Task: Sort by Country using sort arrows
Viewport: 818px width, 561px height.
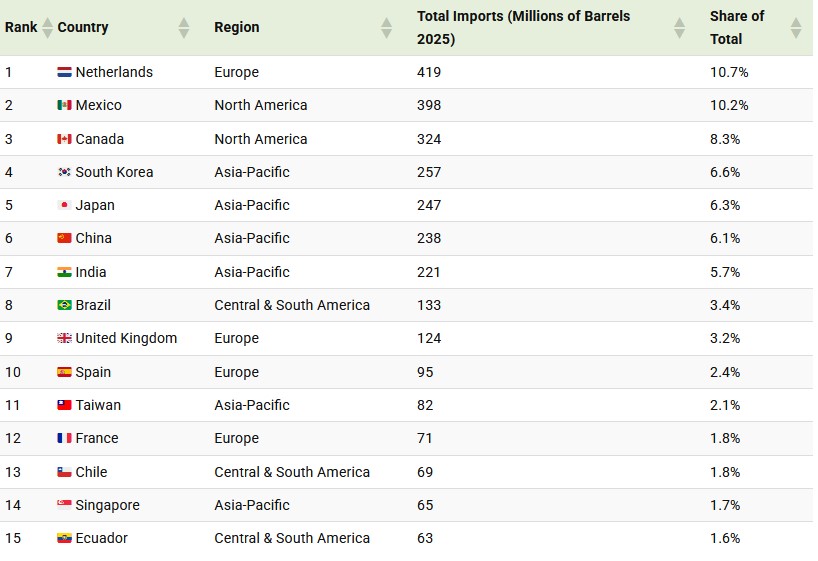Action: click(183, 28)
